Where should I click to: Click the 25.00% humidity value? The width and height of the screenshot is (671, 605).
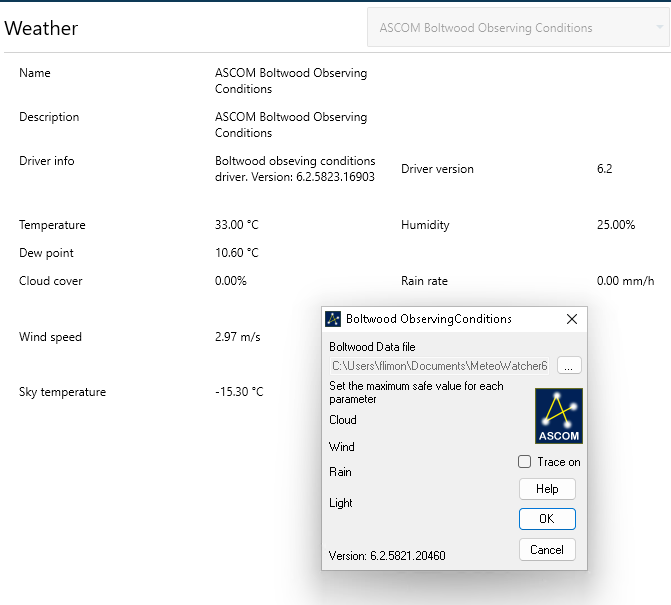[x=616, y=225]
